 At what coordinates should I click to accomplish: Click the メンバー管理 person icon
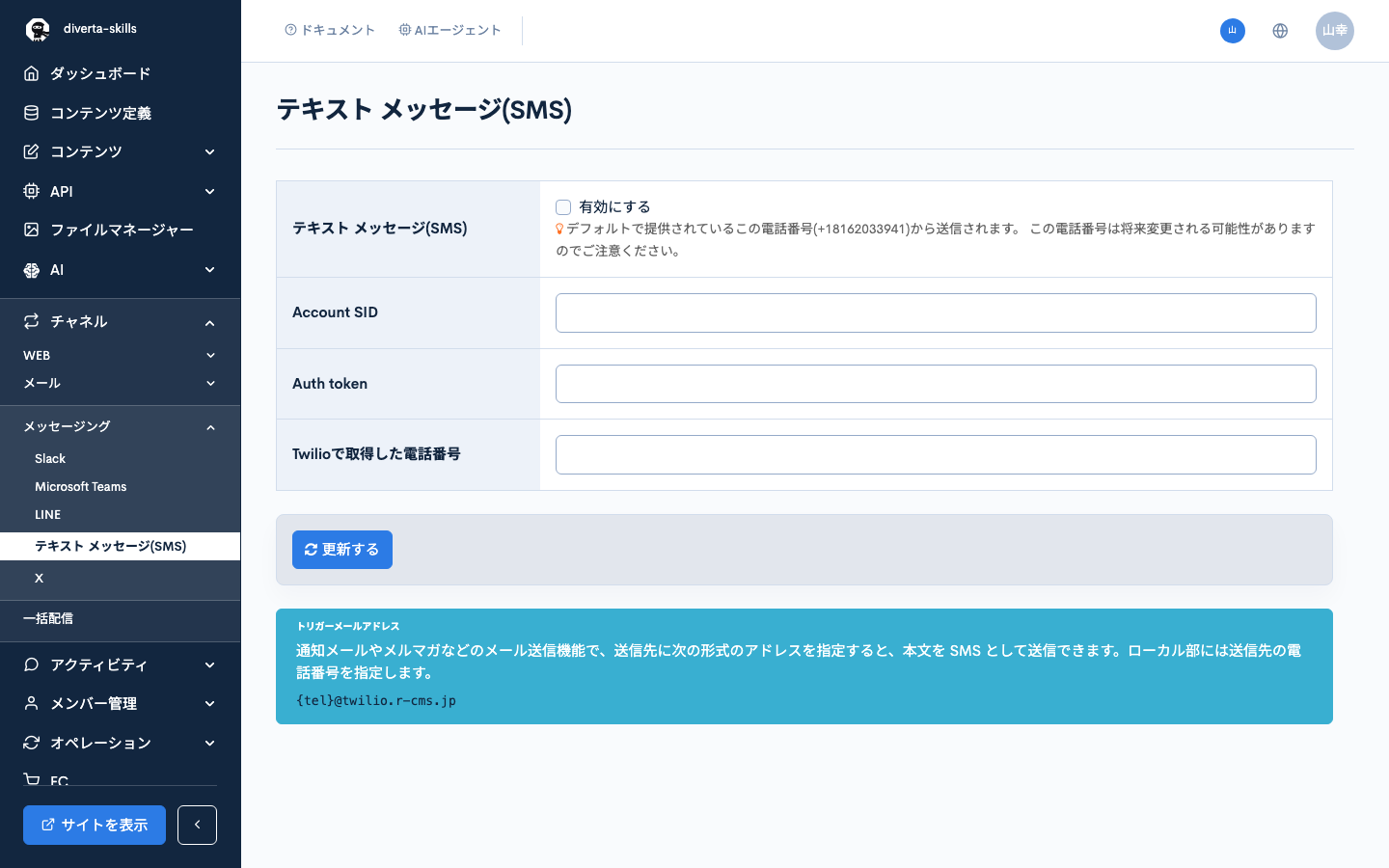pyautogui.click(x=32, y=703)
